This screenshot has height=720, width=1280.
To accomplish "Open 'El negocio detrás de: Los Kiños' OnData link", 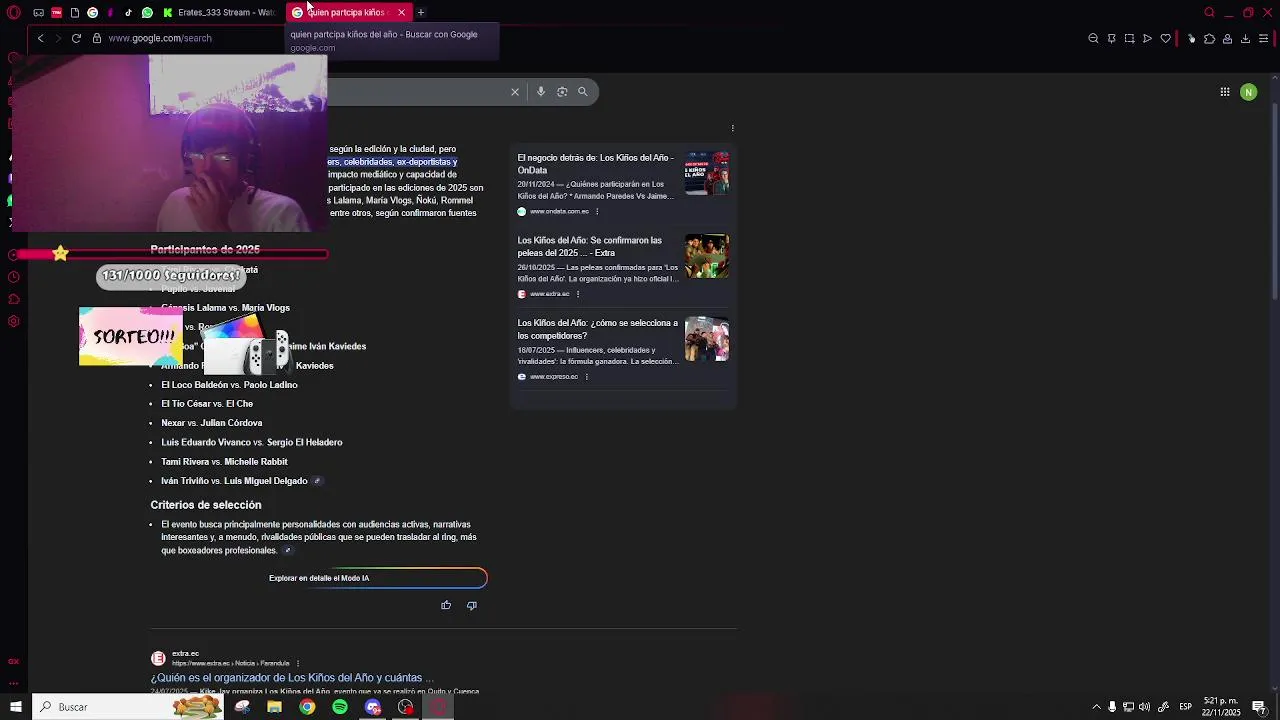I will point(595,164).
